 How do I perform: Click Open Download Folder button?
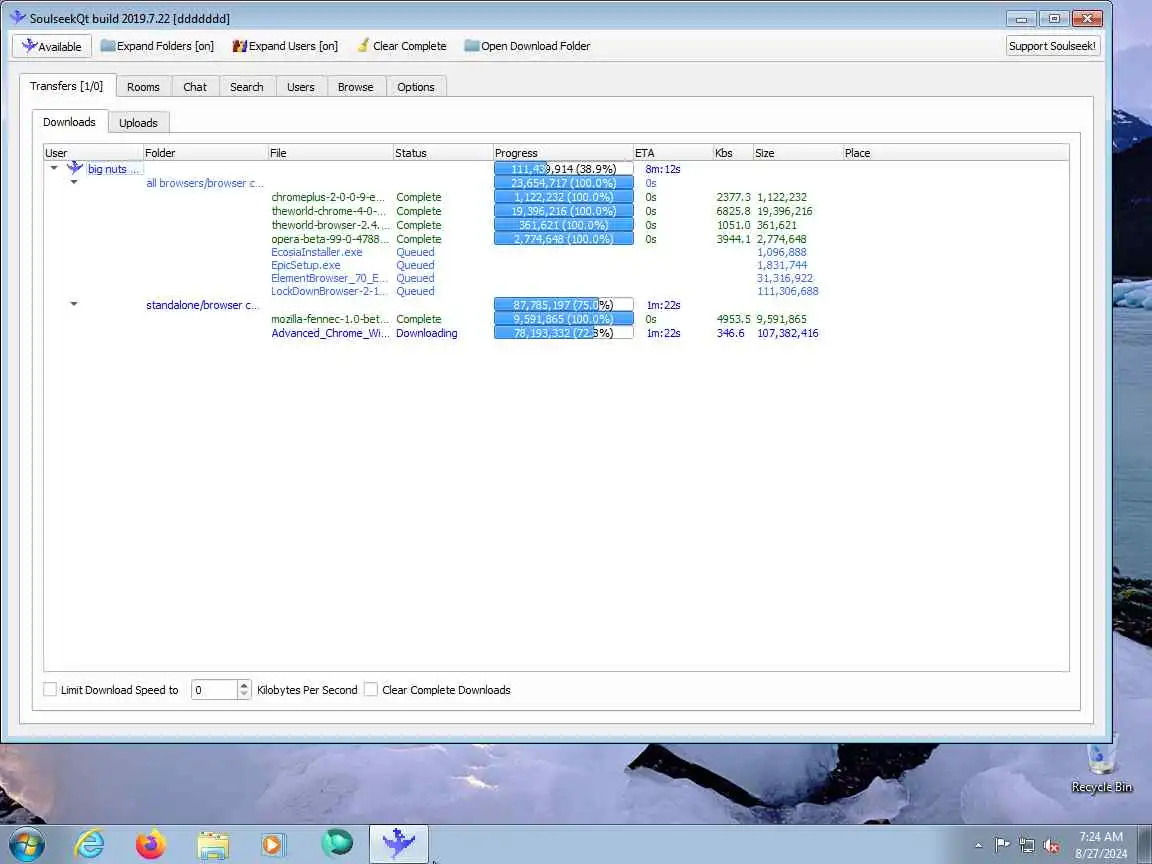(528, 46)
